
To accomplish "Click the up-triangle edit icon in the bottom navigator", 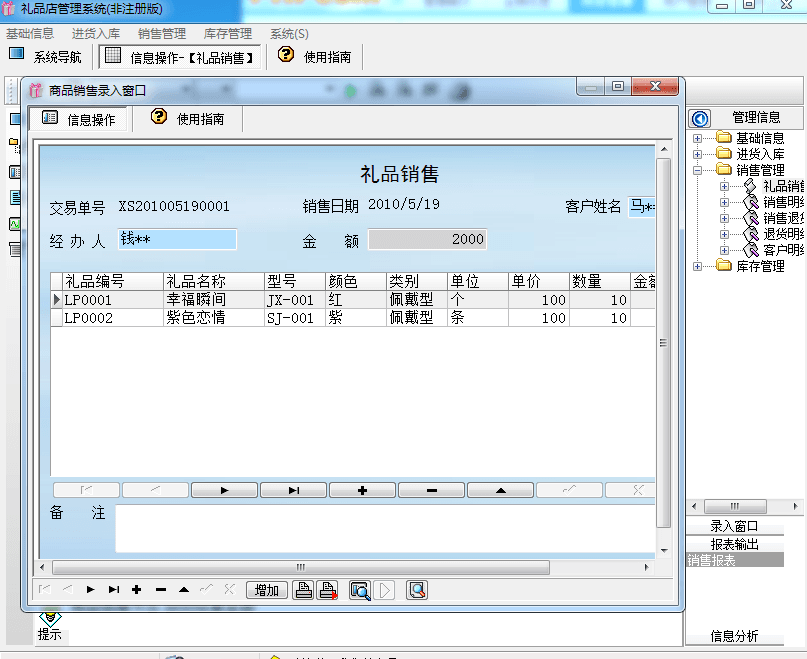I will pyautogui.click(x=184, y=589).
